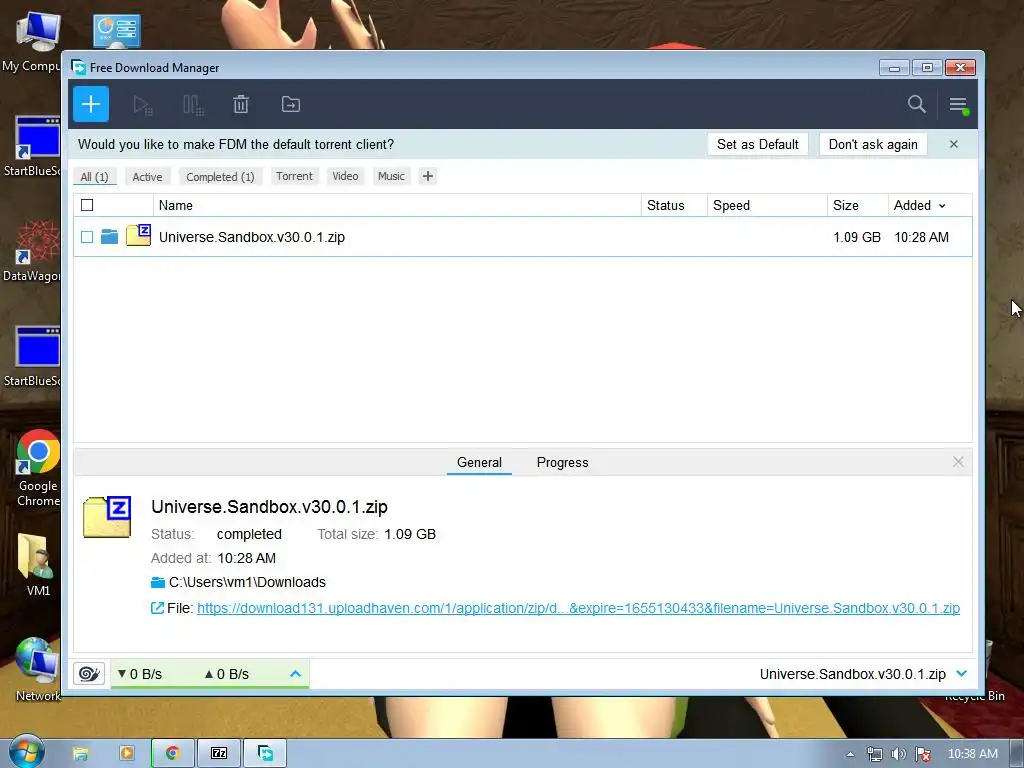Image resolution: width=1024 pixels, height=768 pixels.
Task: Open media player from taskbar
Action: click(127, 753)
